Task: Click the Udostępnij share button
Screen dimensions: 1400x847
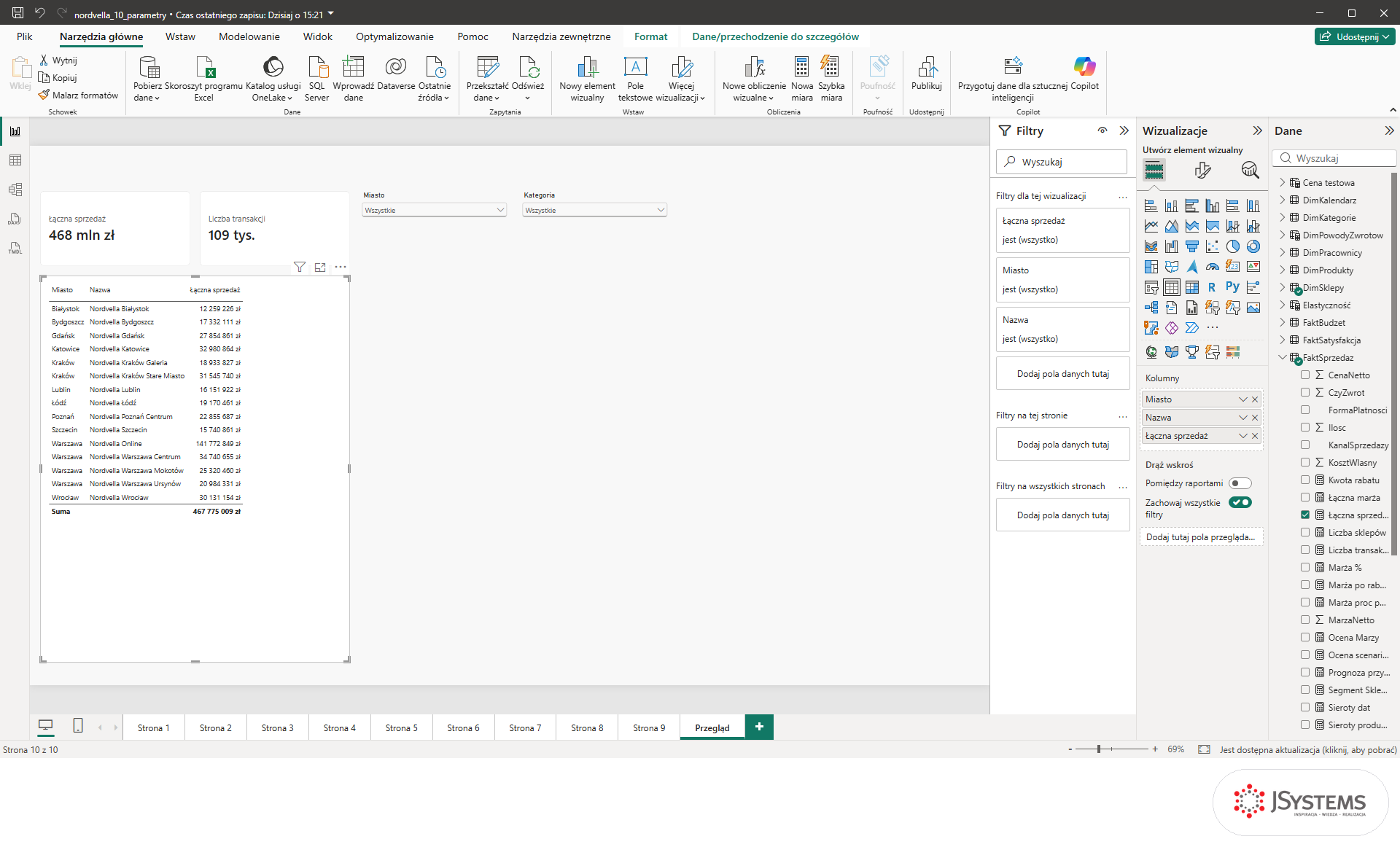Action: pyautogui.click(x=1355, y=36)
